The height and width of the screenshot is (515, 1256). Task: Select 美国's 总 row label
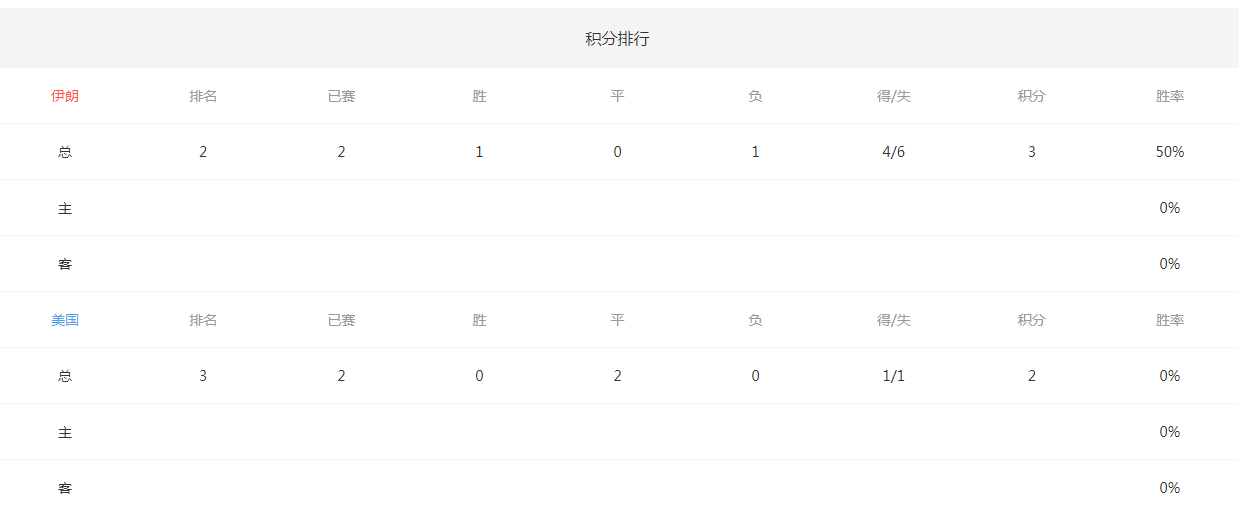click(x=65, y=376)
